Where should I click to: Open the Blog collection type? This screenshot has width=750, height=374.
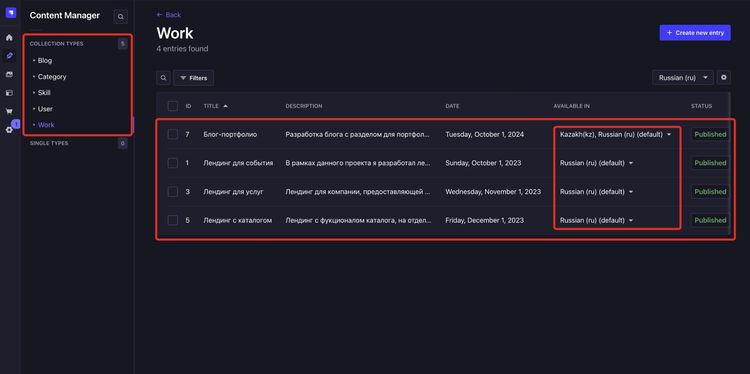pos(45,60)
